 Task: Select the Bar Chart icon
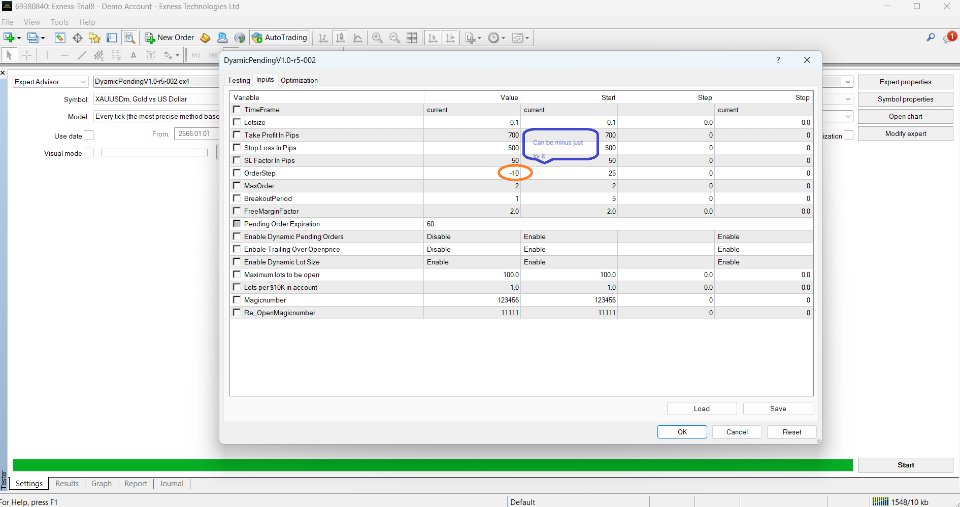coord(323,37)
